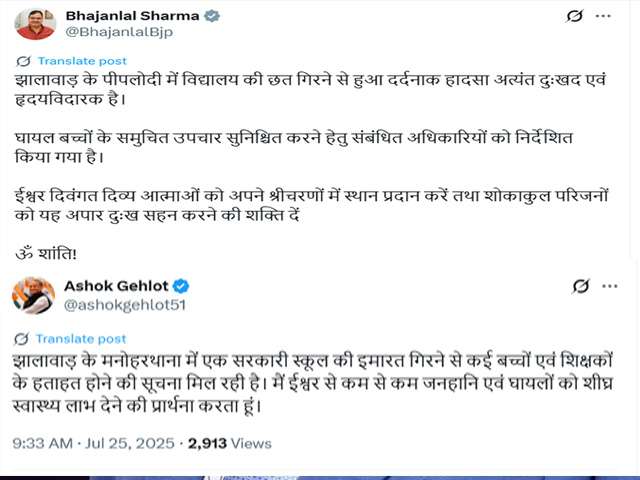Click the translate icon above Ashok Gehlot's post text
Screen dimensions: 640x480
20,339
